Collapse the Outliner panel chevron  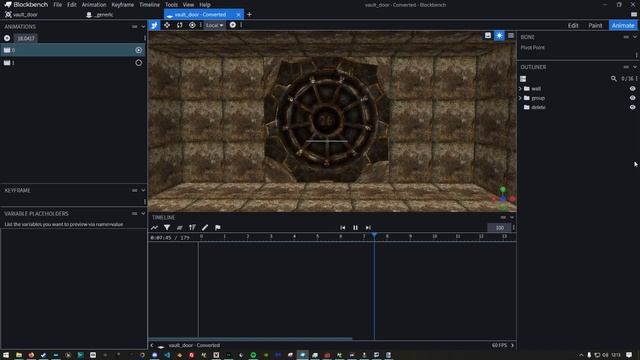tap(635, 67)
